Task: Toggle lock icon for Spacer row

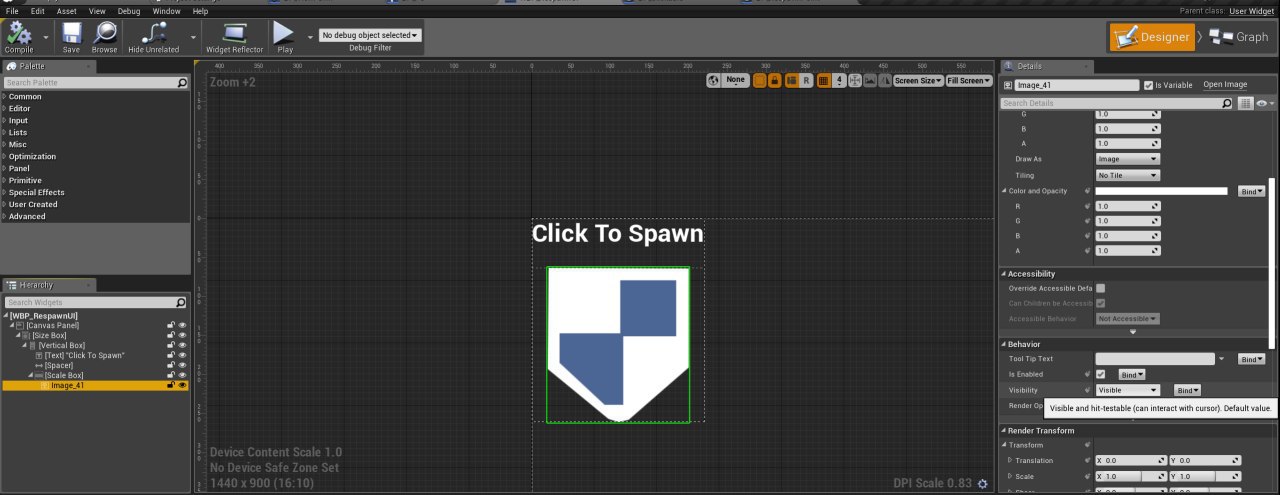Action: coord(171,365)
